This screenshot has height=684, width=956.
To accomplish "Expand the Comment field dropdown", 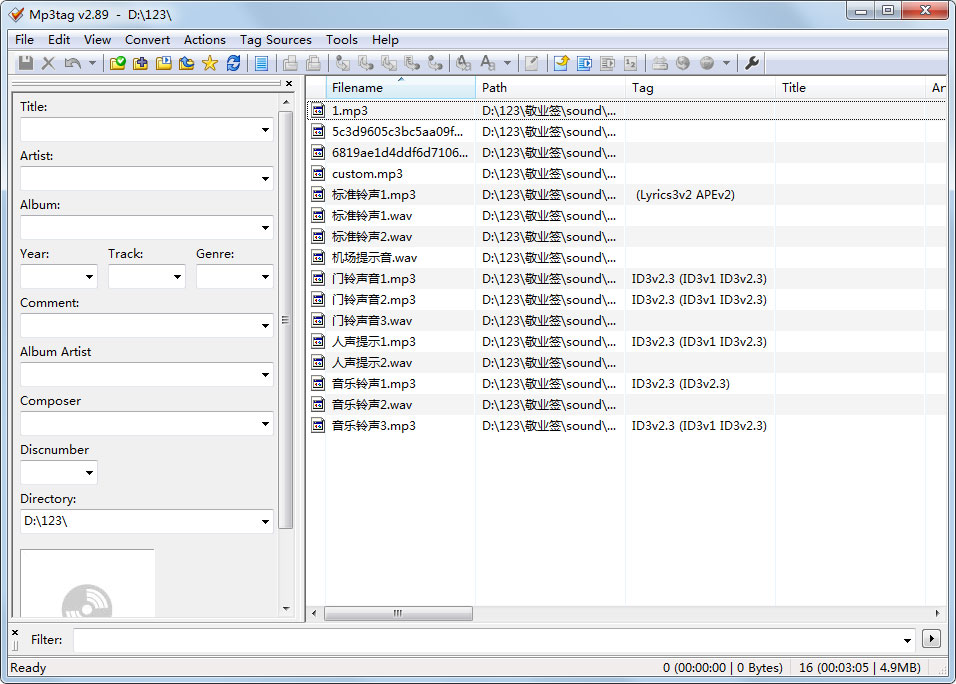I will point(265,326).
